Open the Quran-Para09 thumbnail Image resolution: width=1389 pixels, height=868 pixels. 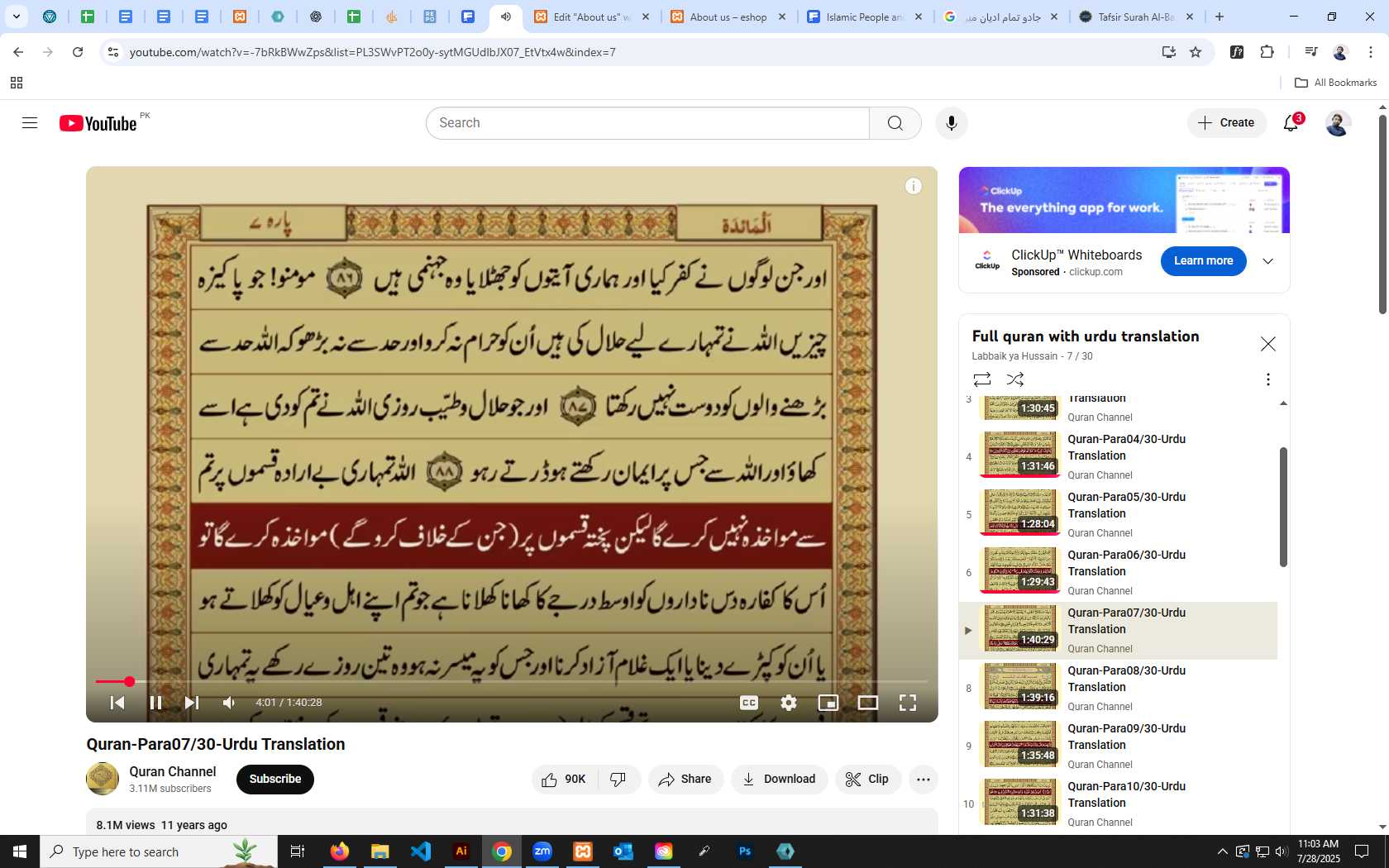pos(1020,744)
